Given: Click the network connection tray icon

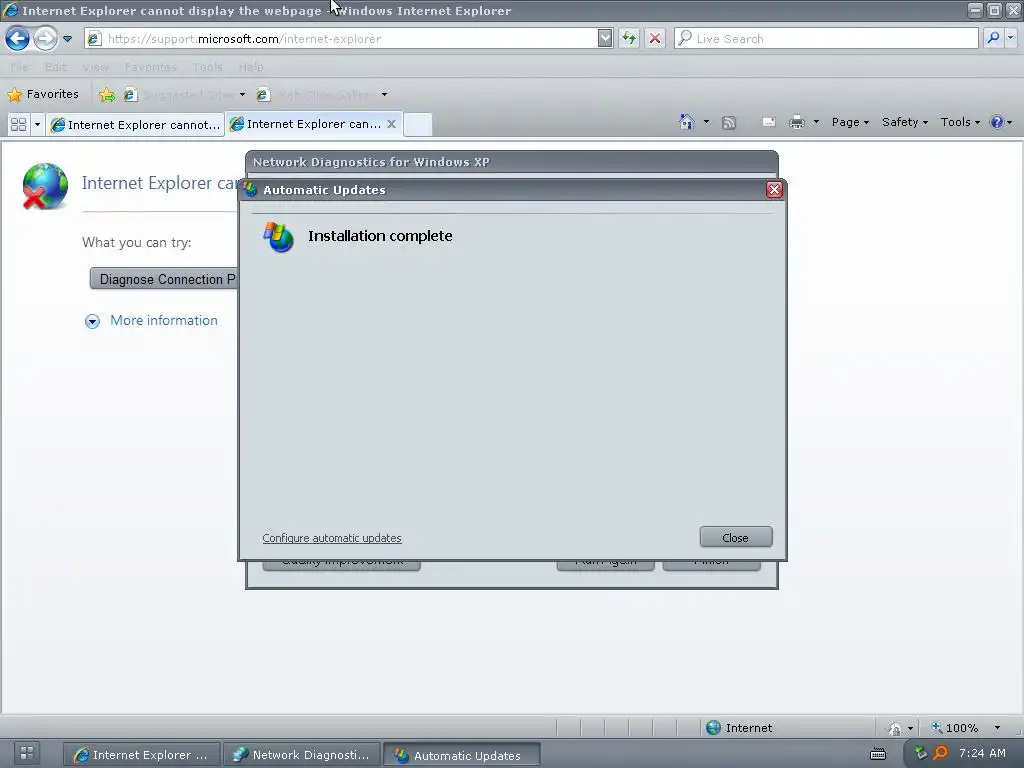Looking at the screenshot, I should point(921,753).
